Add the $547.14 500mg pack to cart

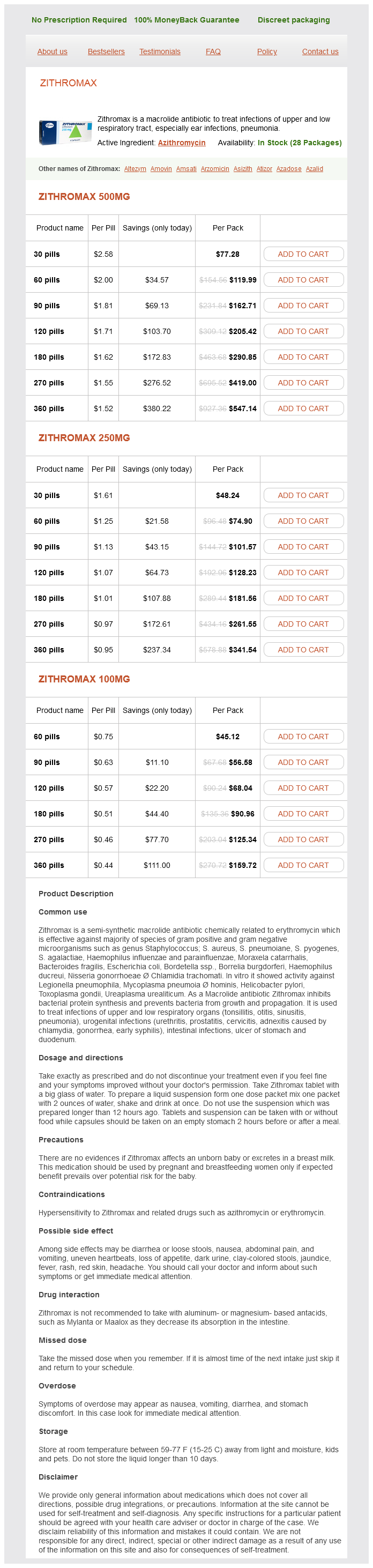pos(303,409)
